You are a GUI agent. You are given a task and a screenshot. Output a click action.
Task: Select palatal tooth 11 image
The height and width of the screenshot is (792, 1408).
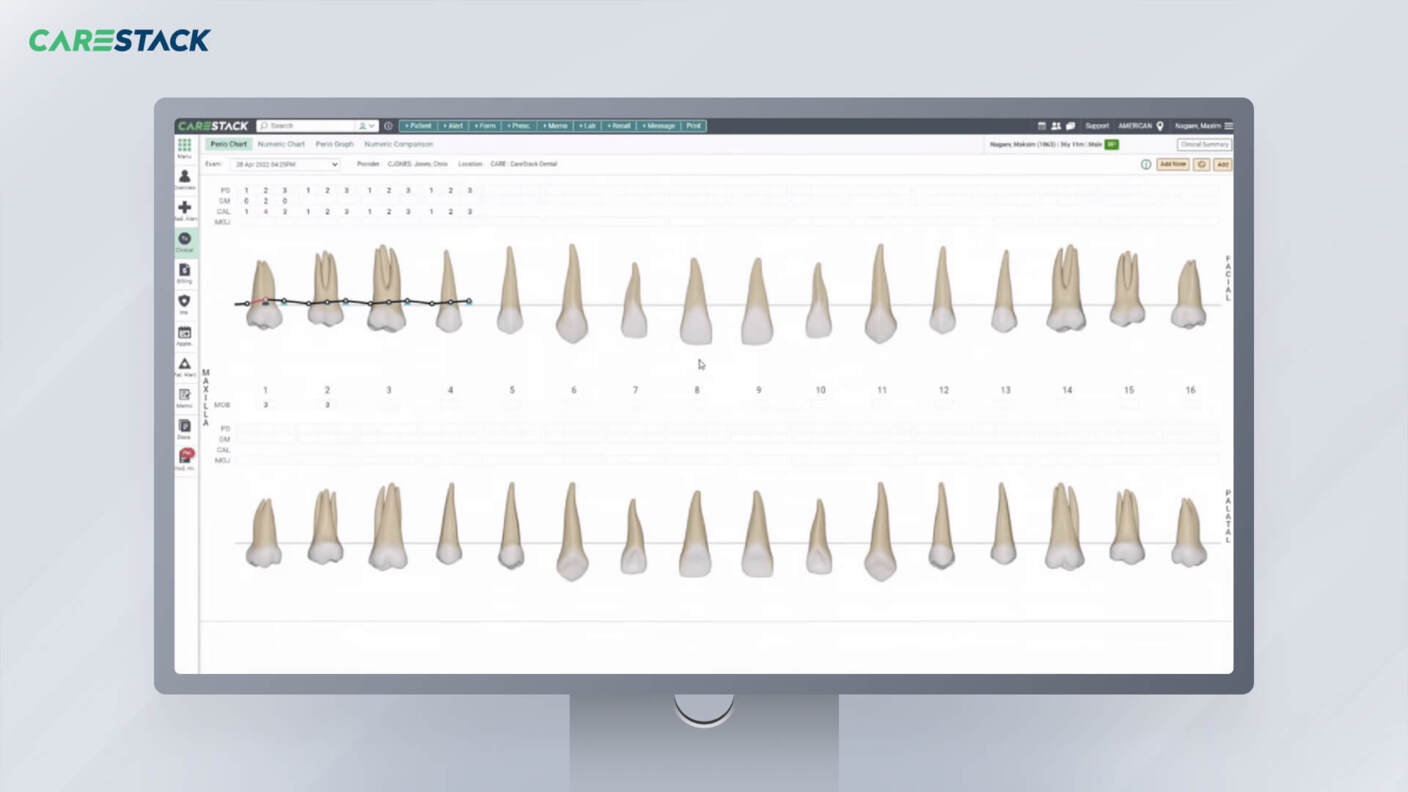tap(880, 531)
